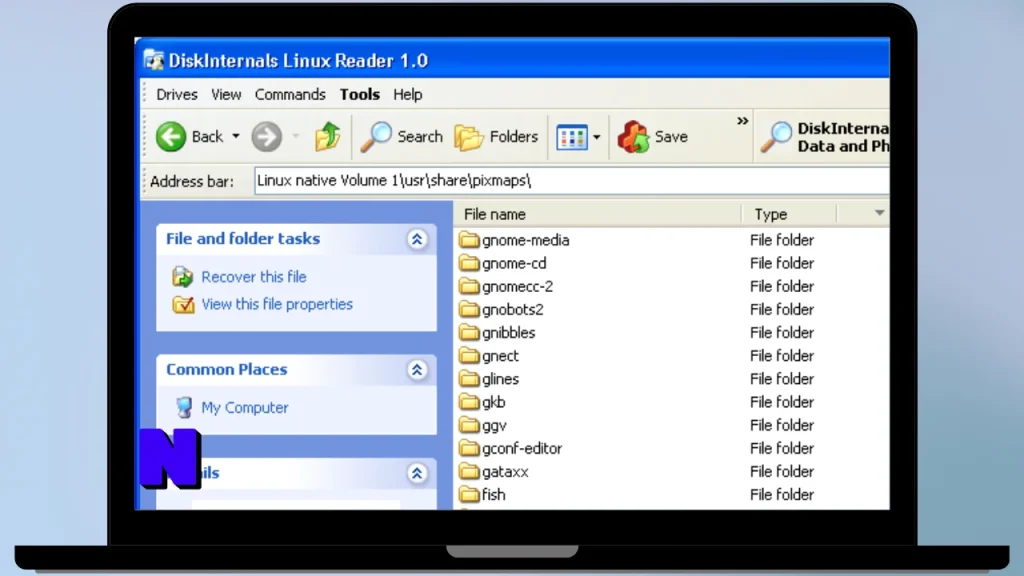Select the gkb folder name
This screenshot has width=1024, height=576.
pos(494,402)
